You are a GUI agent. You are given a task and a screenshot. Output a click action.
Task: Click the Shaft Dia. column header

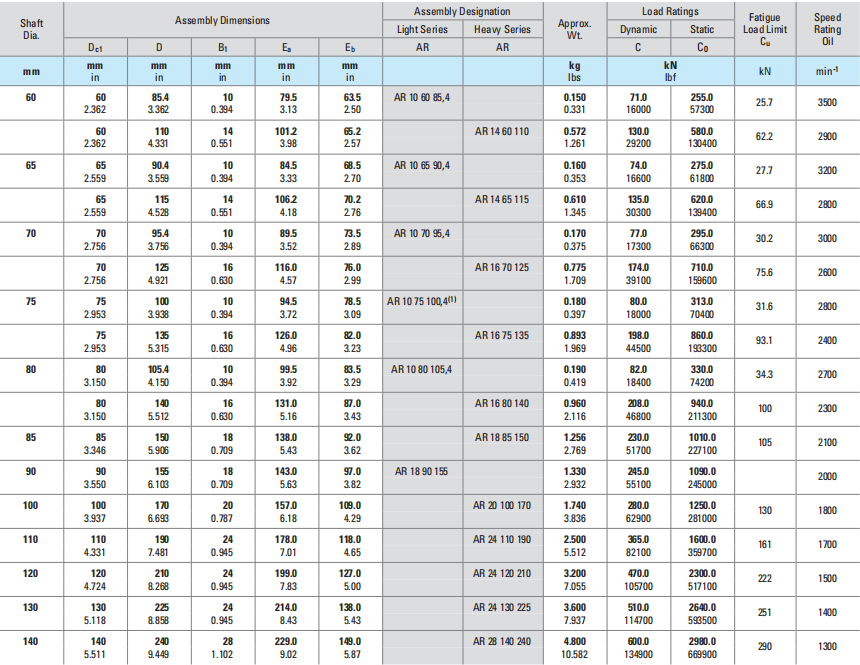point(31,29)
